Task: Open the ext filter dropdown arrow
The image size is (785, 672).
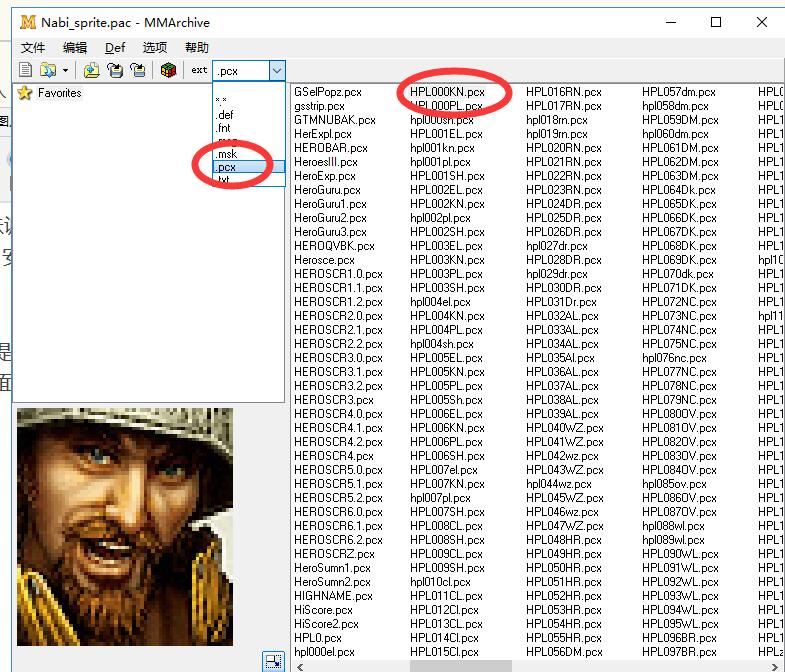Action: coord(277,71)
